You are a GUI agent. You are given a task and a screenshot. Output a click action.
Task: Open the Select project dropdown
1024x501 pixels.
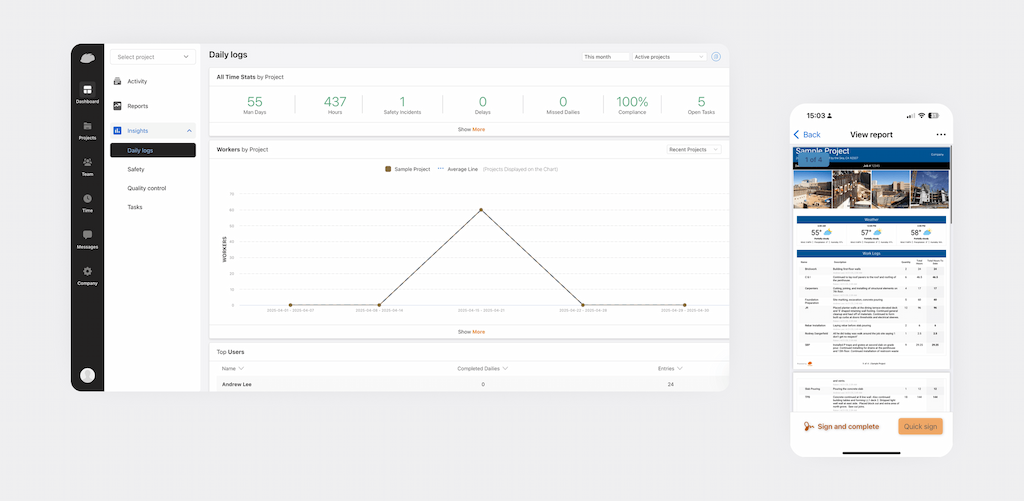[x=153, y=57]
